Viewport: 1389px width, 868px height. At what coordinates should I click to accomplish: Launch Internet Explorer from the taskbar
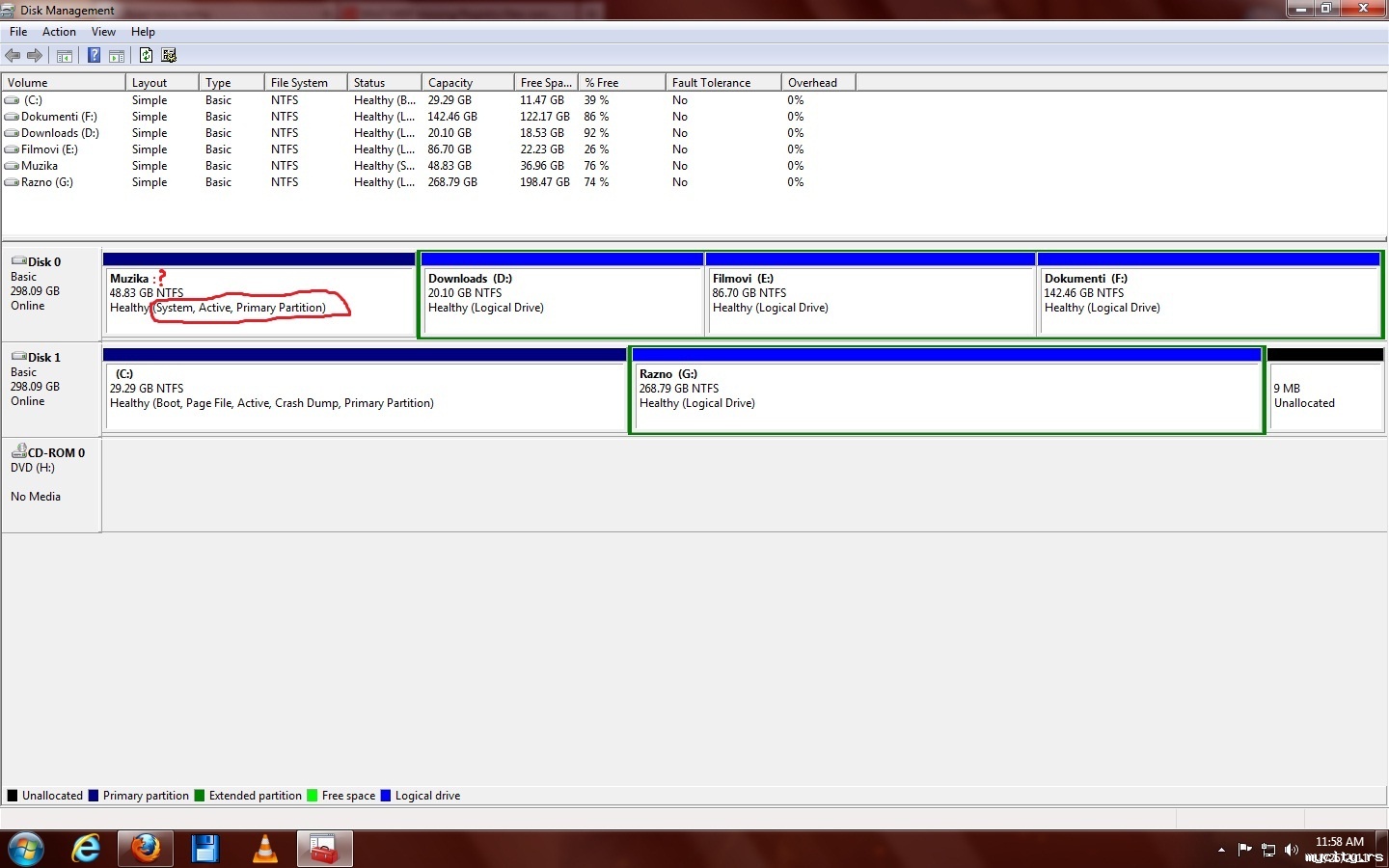pyautogui.click(x=86, y=849)
